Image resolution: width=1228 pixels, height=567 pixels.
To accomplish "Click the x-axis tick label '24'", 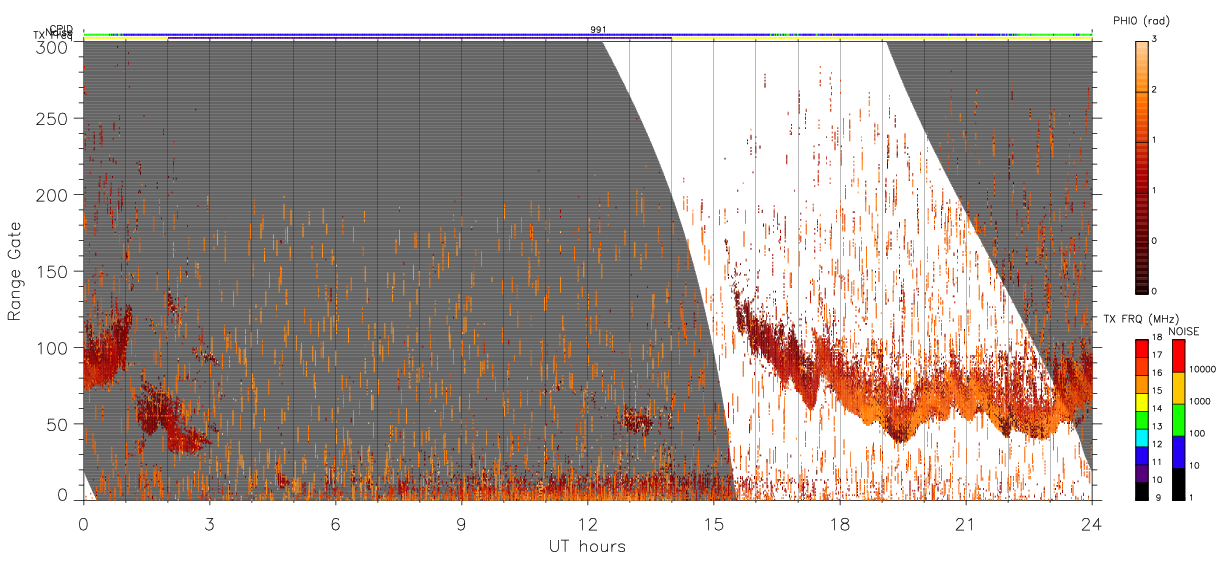I will click(1091, 523).
